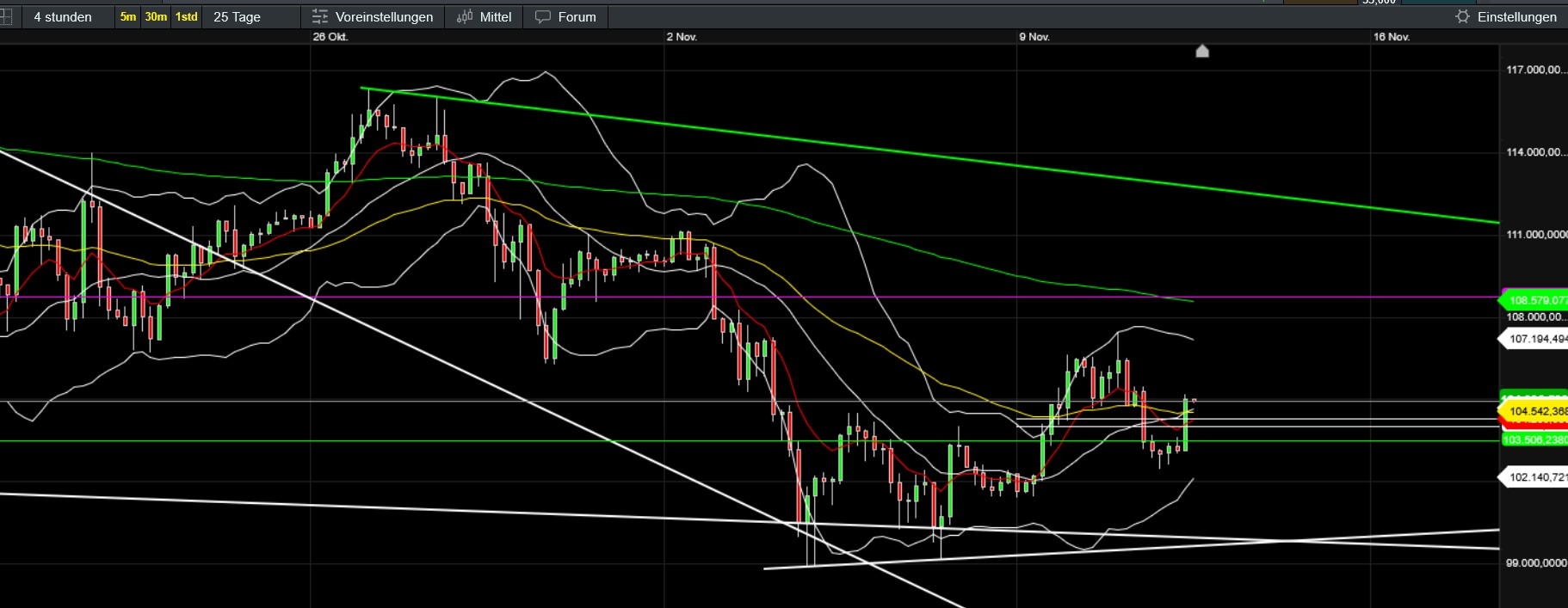Switch to the 1std timeframe
This screenshot has height=608, width=1568.
pyautogui.click(x=186, y=17)
